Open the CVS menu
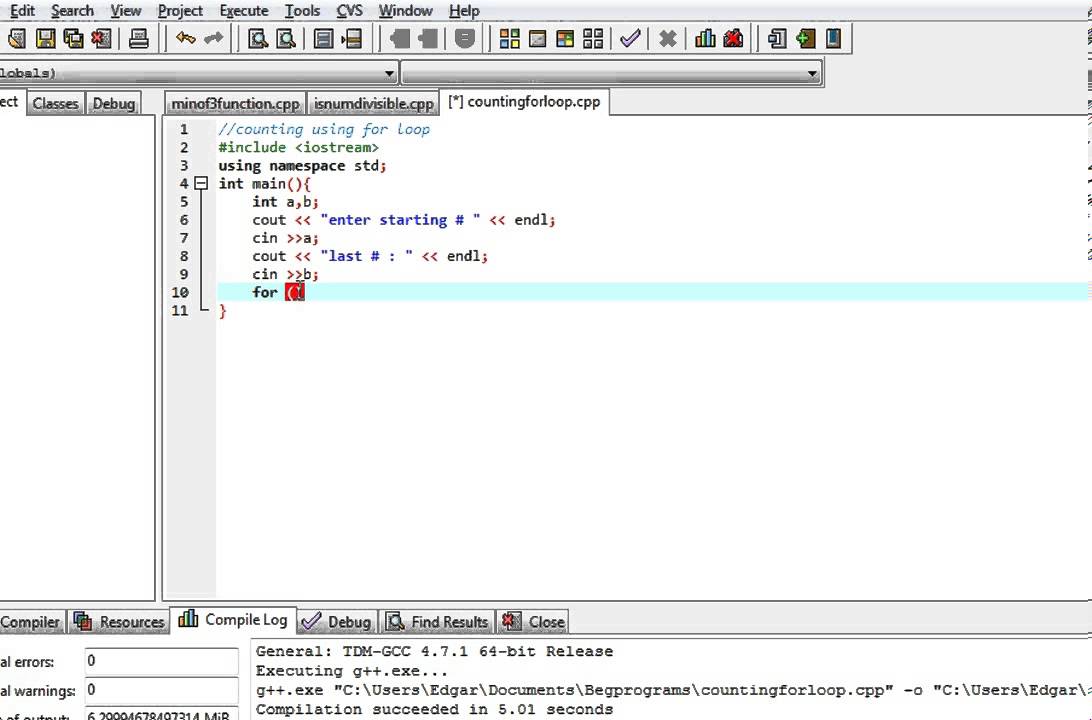This screenshot has width=1092, height=720. 350,10
